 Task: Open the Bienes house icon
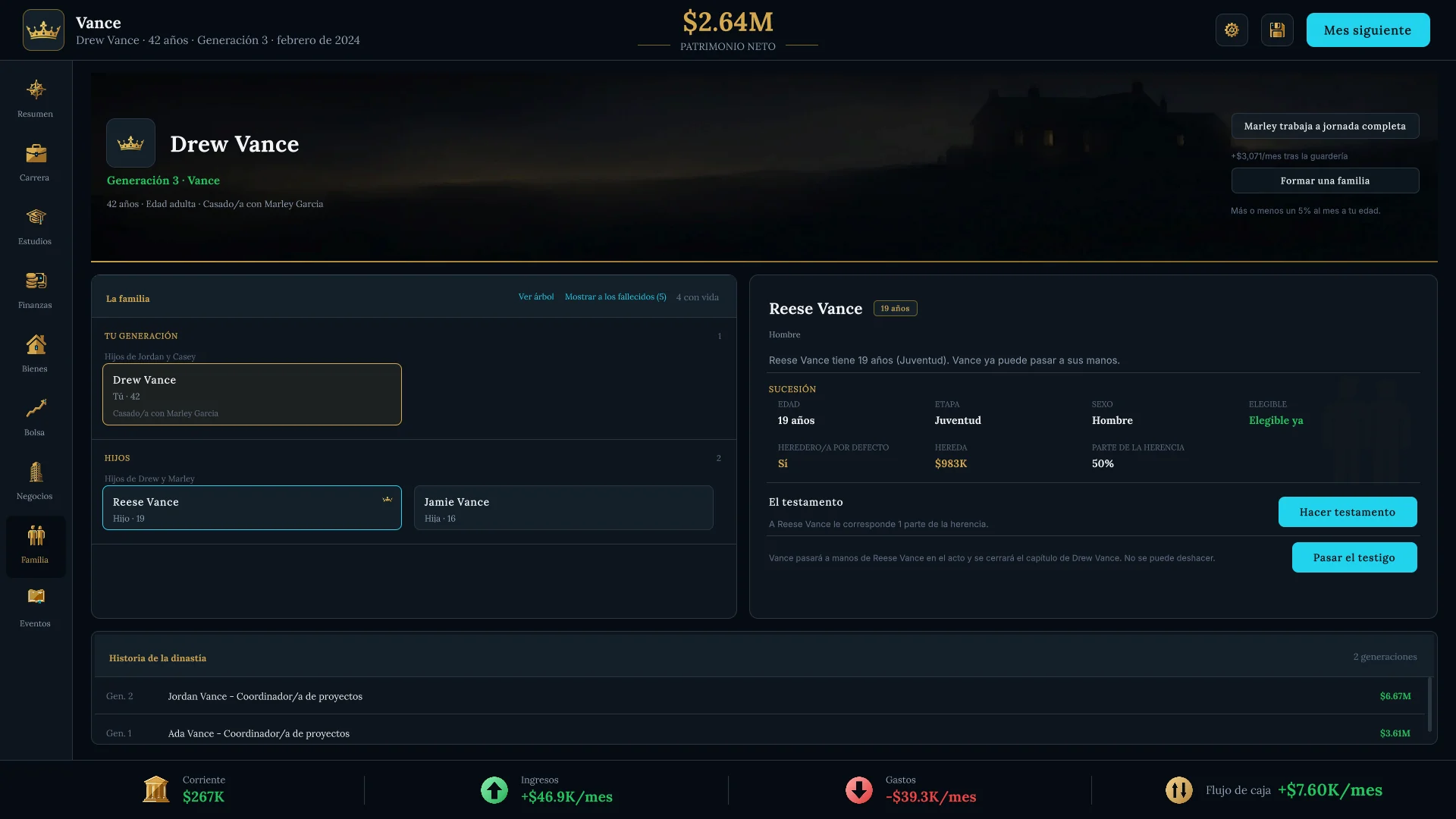(x=36, y=345)
